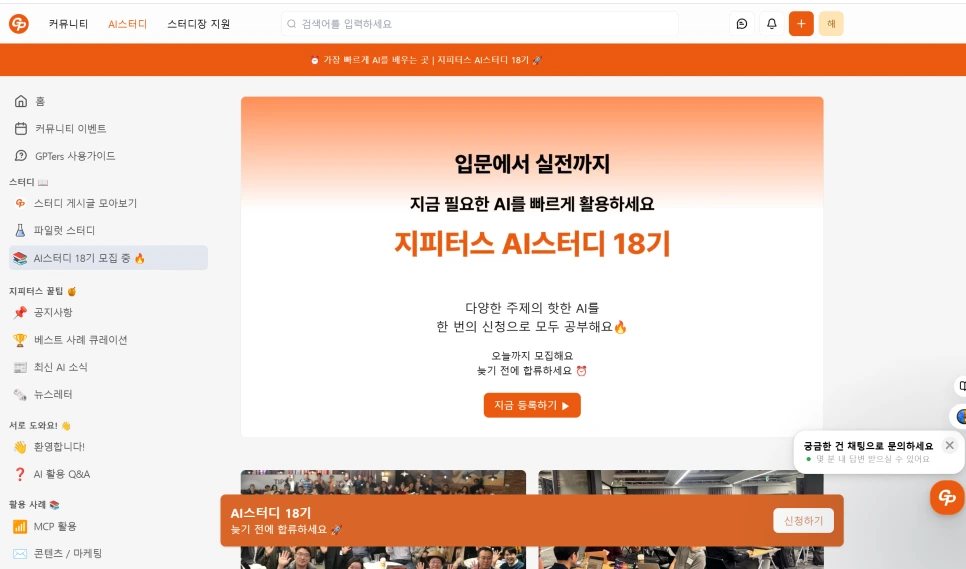Click the left group photo thumbnail
This screenshot has width=966, height=569.
(383, 519)
